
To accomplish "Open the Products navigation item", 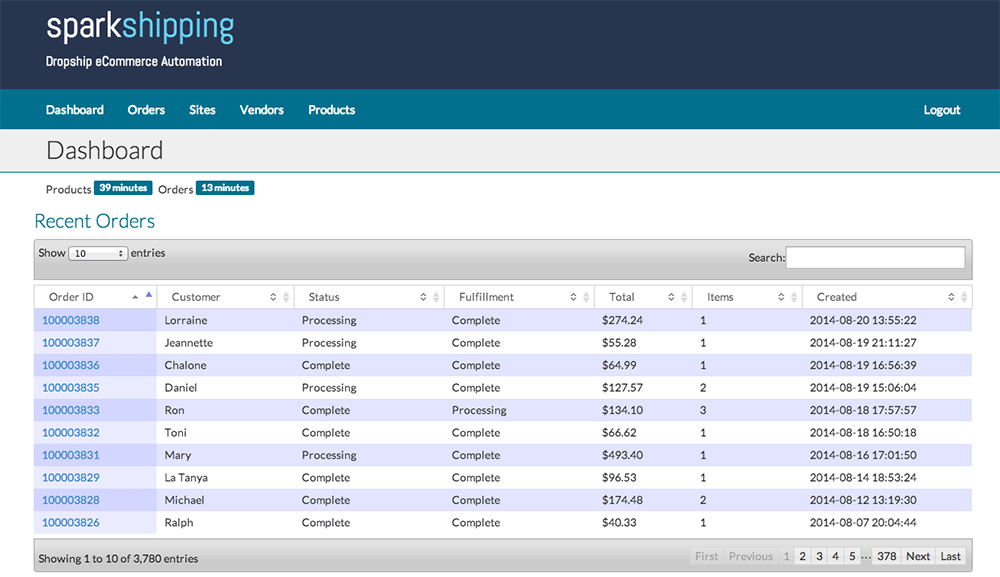I will (x=331, y=110).
